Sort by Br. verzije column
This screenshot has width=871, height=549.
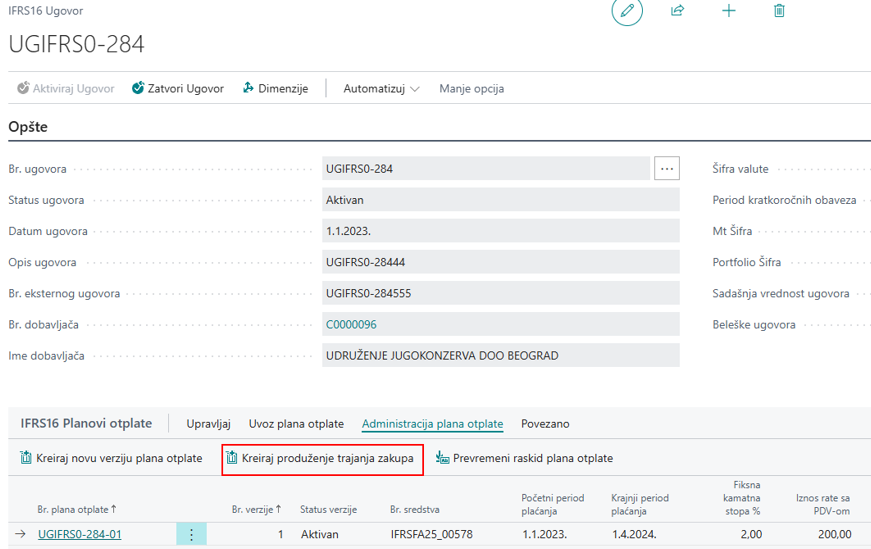[x=256, y=509]
